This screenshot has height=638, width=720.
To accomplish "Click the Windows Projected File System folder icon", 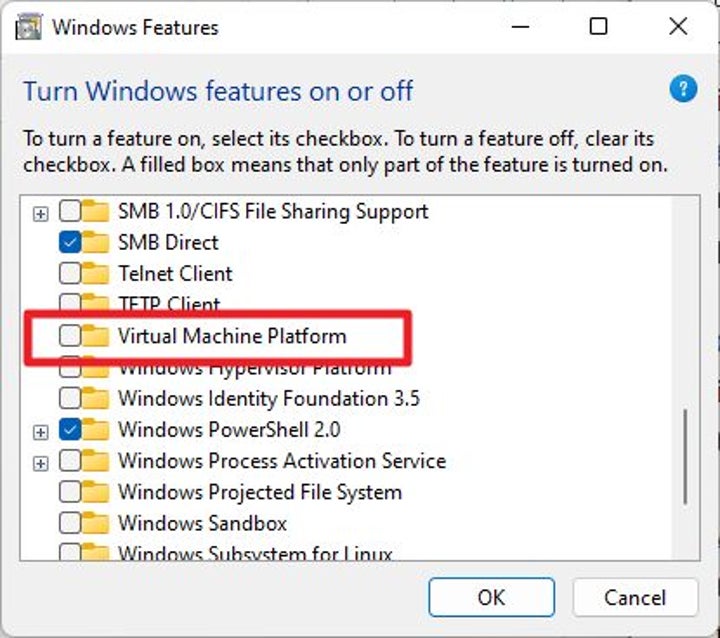I will [x=96, y=492].
